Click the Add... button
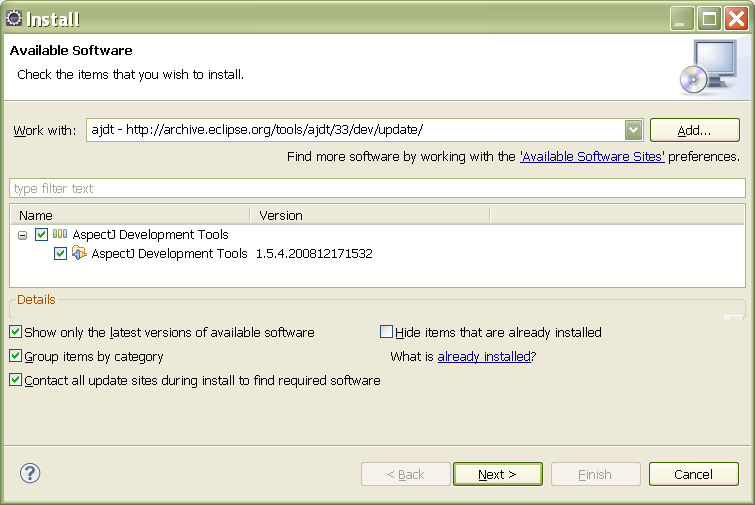 [x=694, y=130]
